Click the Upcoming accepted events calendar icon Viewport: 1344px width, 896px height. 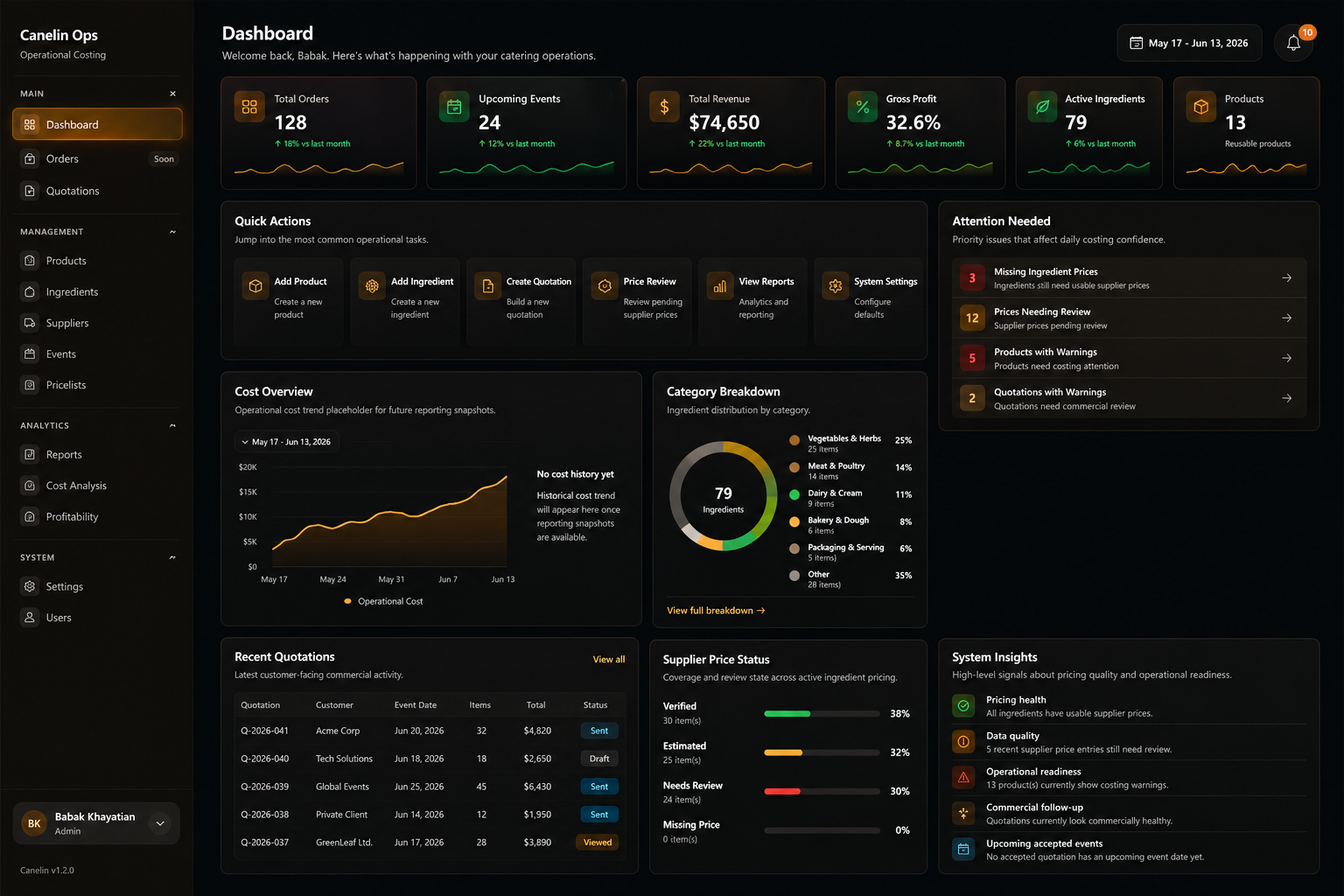[x=963, y=849]
